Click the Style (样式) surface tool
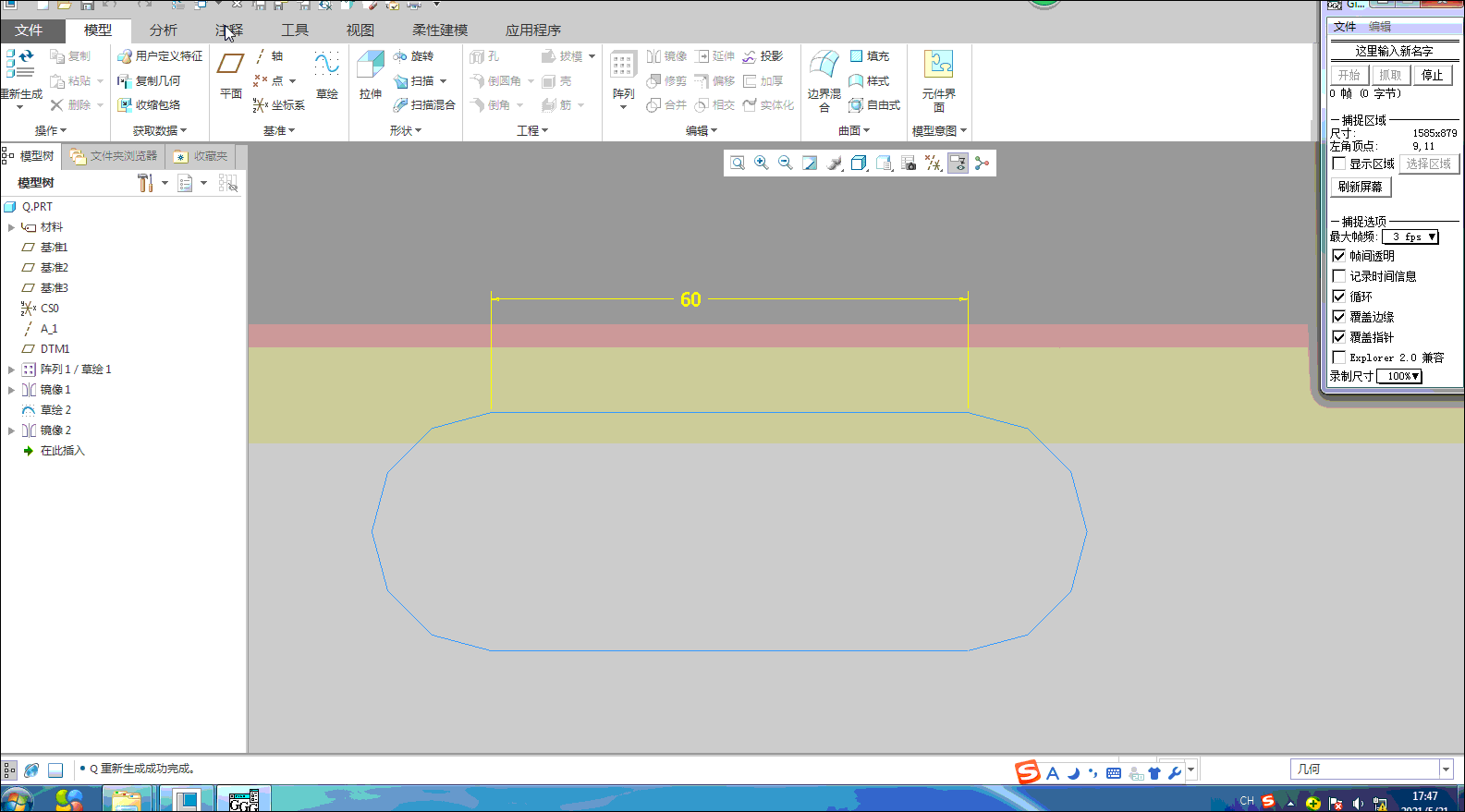 pos(869,81)
